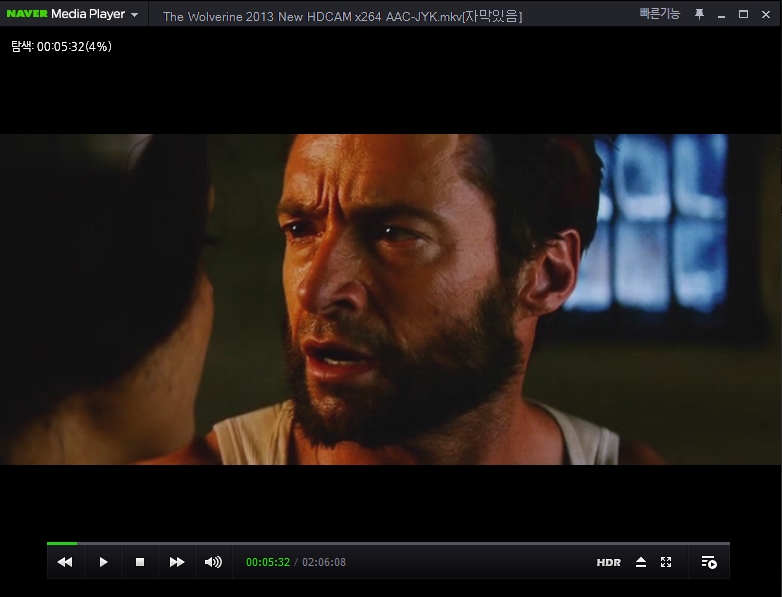
Task: Open the NAVER Media Player dropdown menu
Action: pos(72,14)
